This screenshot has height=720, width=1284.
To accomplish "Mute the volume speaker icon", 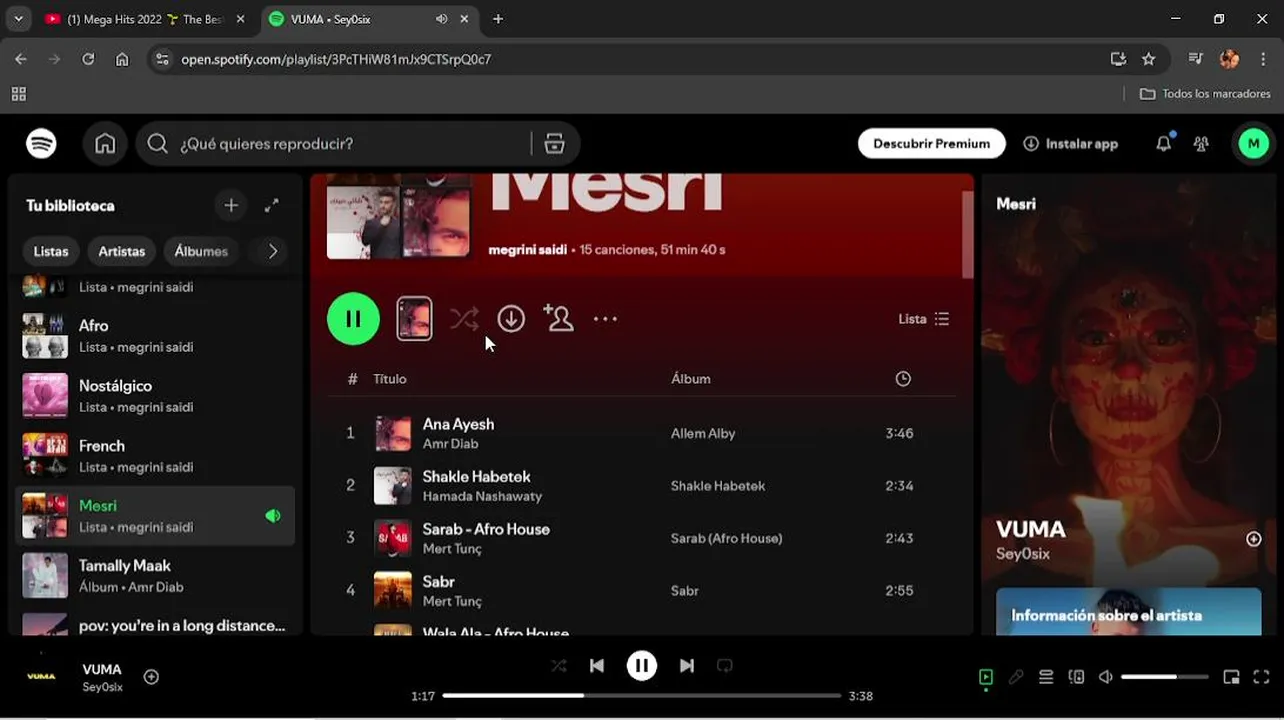I will pyautogui.click(x=1106, y=677).
